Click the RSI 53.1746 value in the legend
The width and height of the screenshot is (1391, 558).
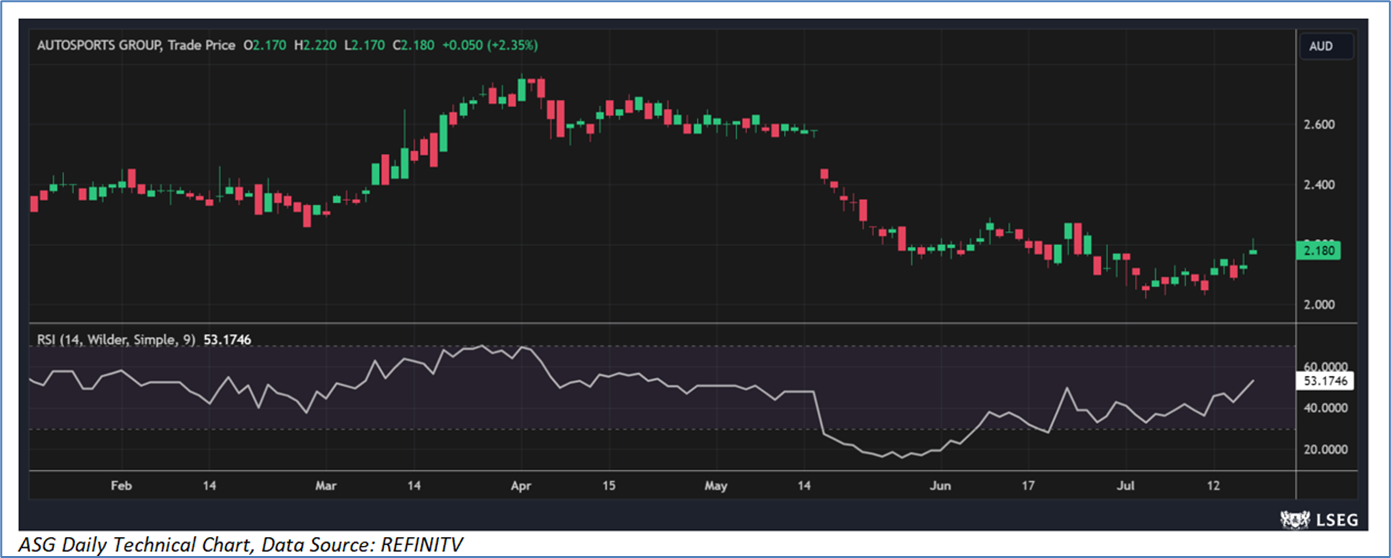click(x=226, y=340)
